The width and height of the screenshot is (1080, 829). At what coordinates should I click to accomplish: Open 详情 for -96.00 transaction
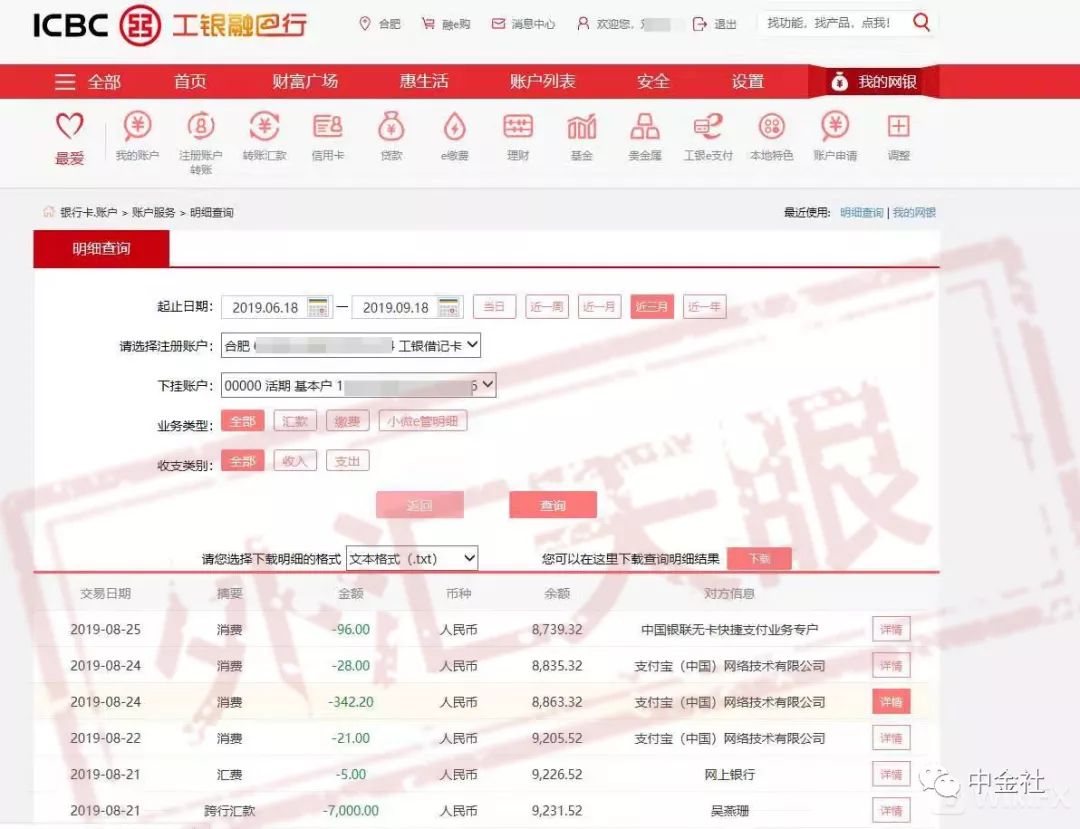point(891,629)
